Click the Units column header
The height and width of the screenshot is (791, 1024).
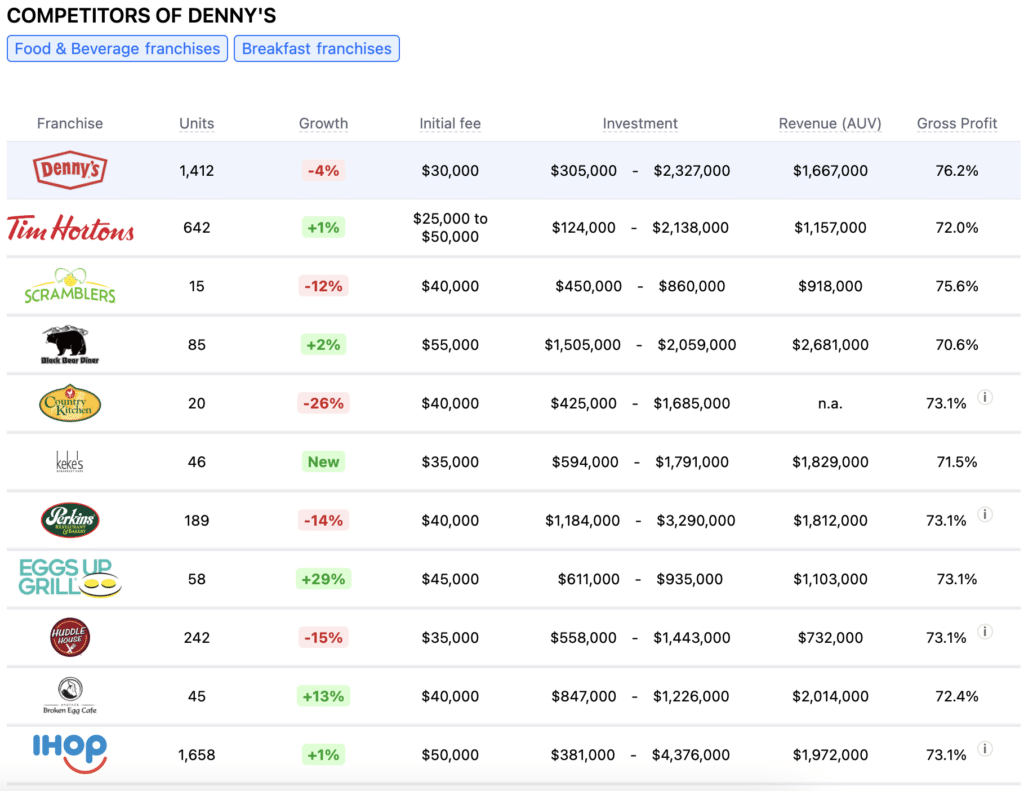197,123
